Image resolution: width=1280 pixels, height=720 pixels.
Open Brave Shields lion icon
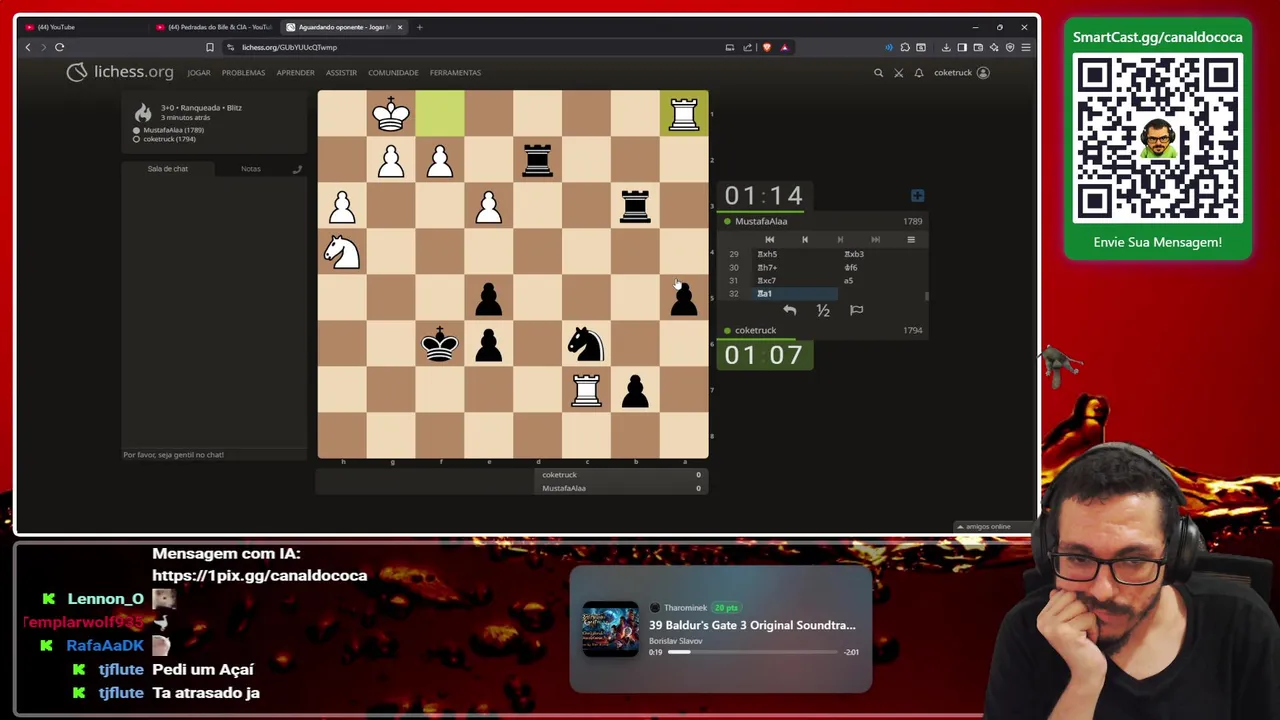767,47
